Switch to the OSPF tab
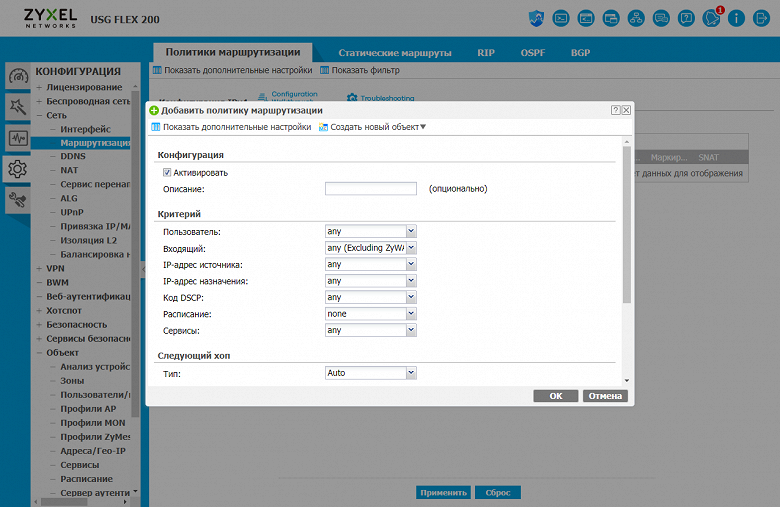 coord(533,53)
